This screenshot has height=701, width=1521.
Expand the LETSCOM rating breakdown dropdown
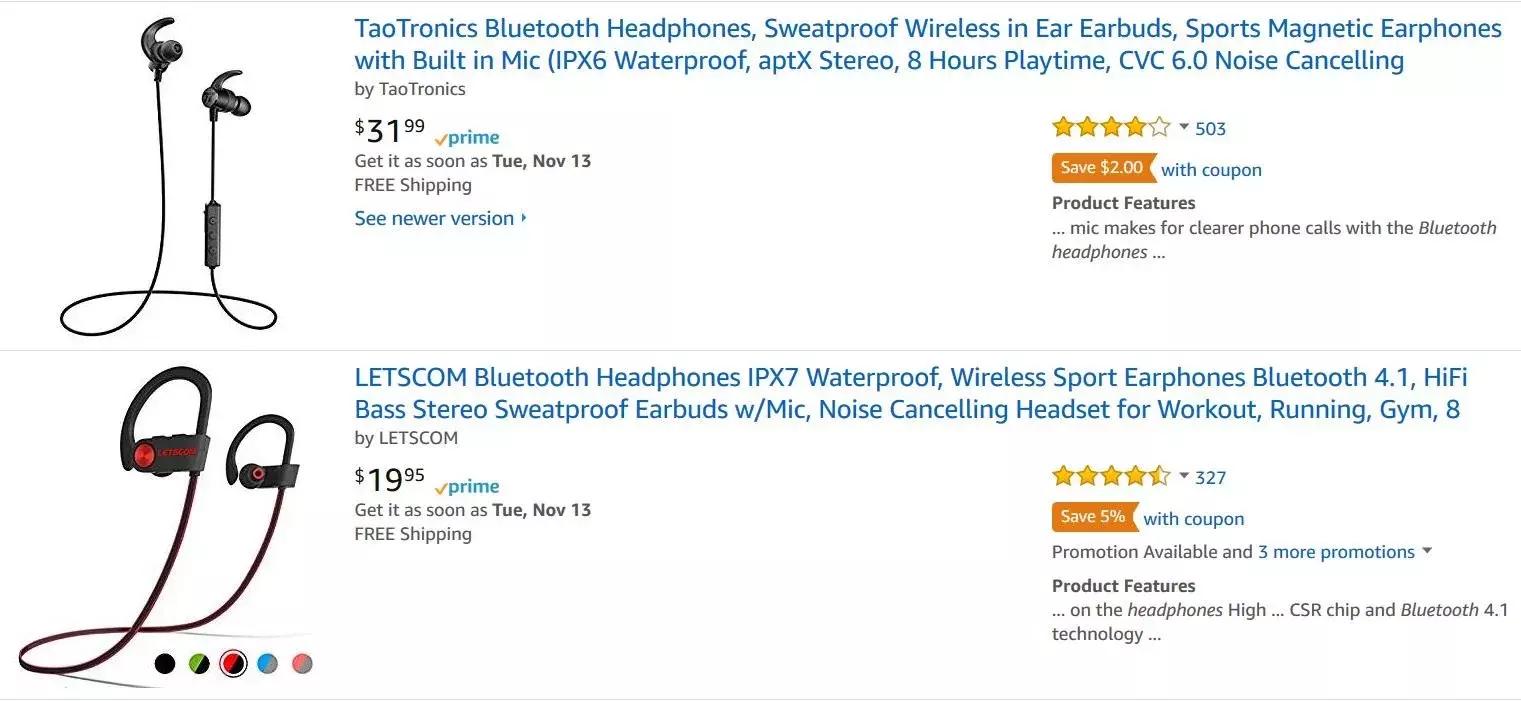point(1183,477)
